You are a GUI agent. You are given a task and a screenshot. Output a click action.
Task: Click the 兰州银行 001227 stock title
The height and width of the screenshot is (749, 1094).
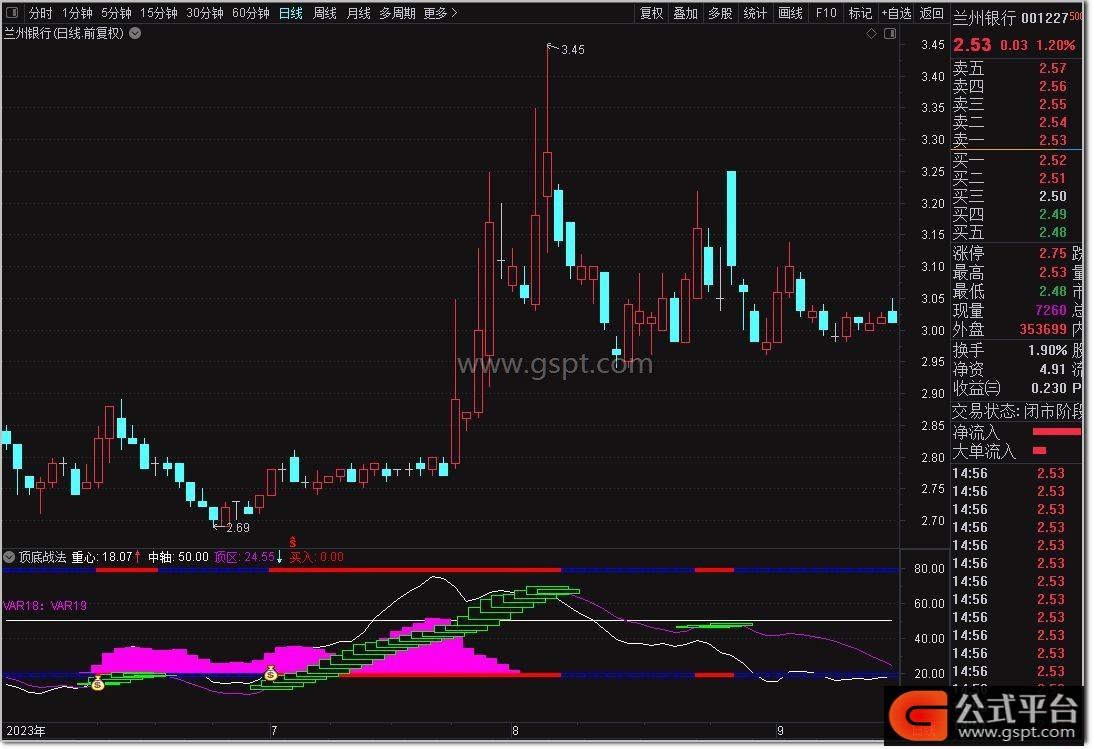pyautogui.click(x=1010, y=17)
